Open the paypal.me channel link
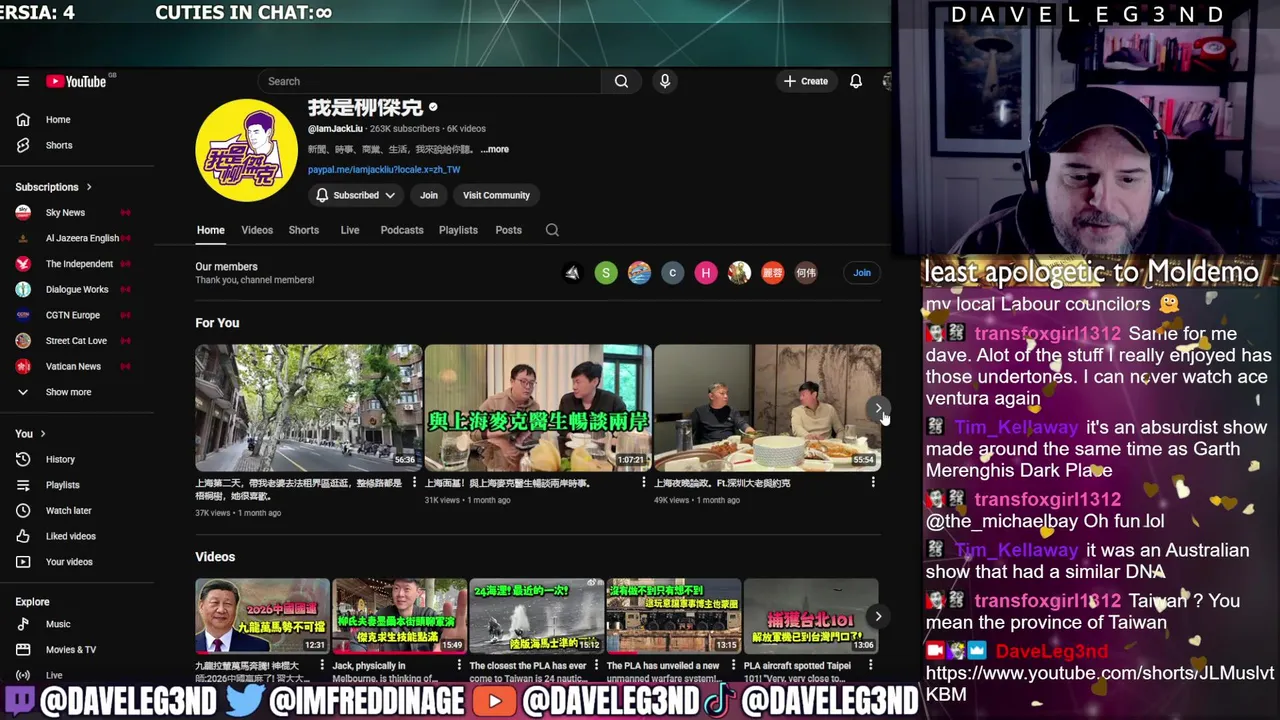This screenshot has height=720, width=1280. click(x=384, y=170)
